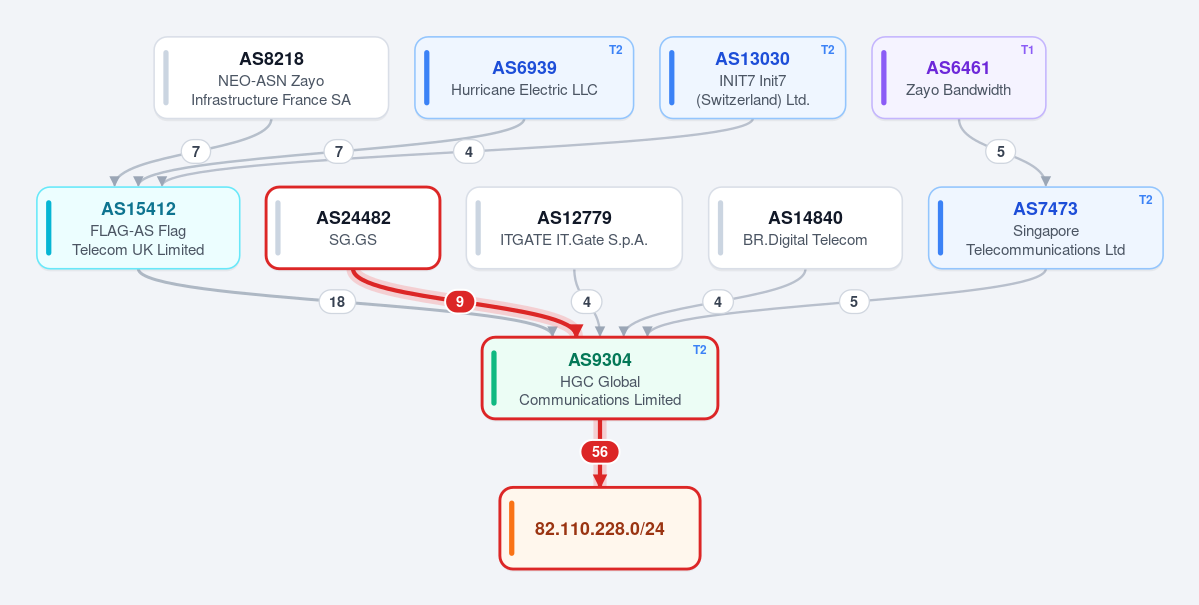Open the AS6461 Zayo Bandwidth node

pyautogui.click(x=958, y=78)
